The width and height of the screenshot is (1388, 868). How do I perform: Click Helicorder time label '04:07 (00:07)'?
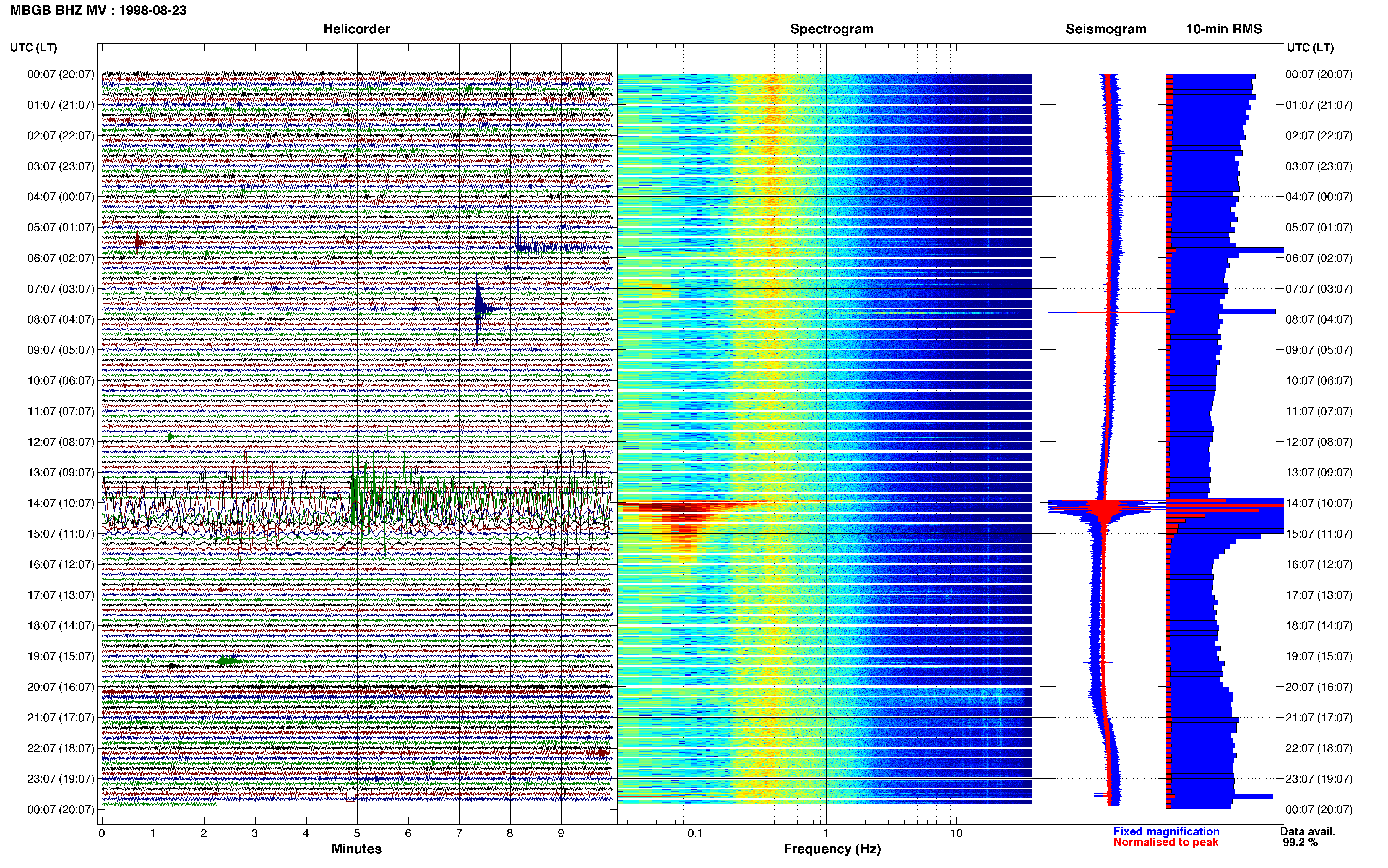[61, 197]
